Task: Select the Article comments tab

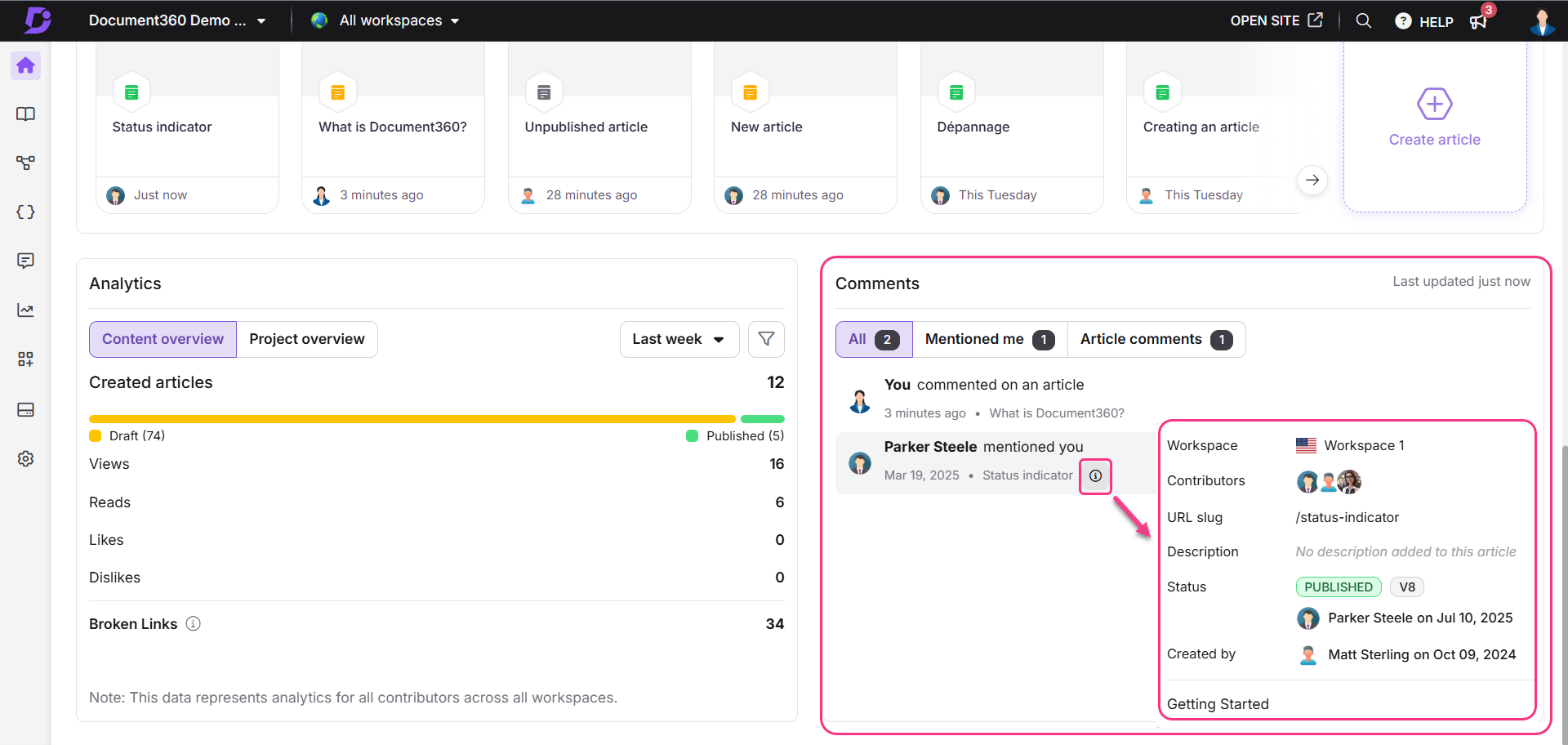Action: (1156, 339)
